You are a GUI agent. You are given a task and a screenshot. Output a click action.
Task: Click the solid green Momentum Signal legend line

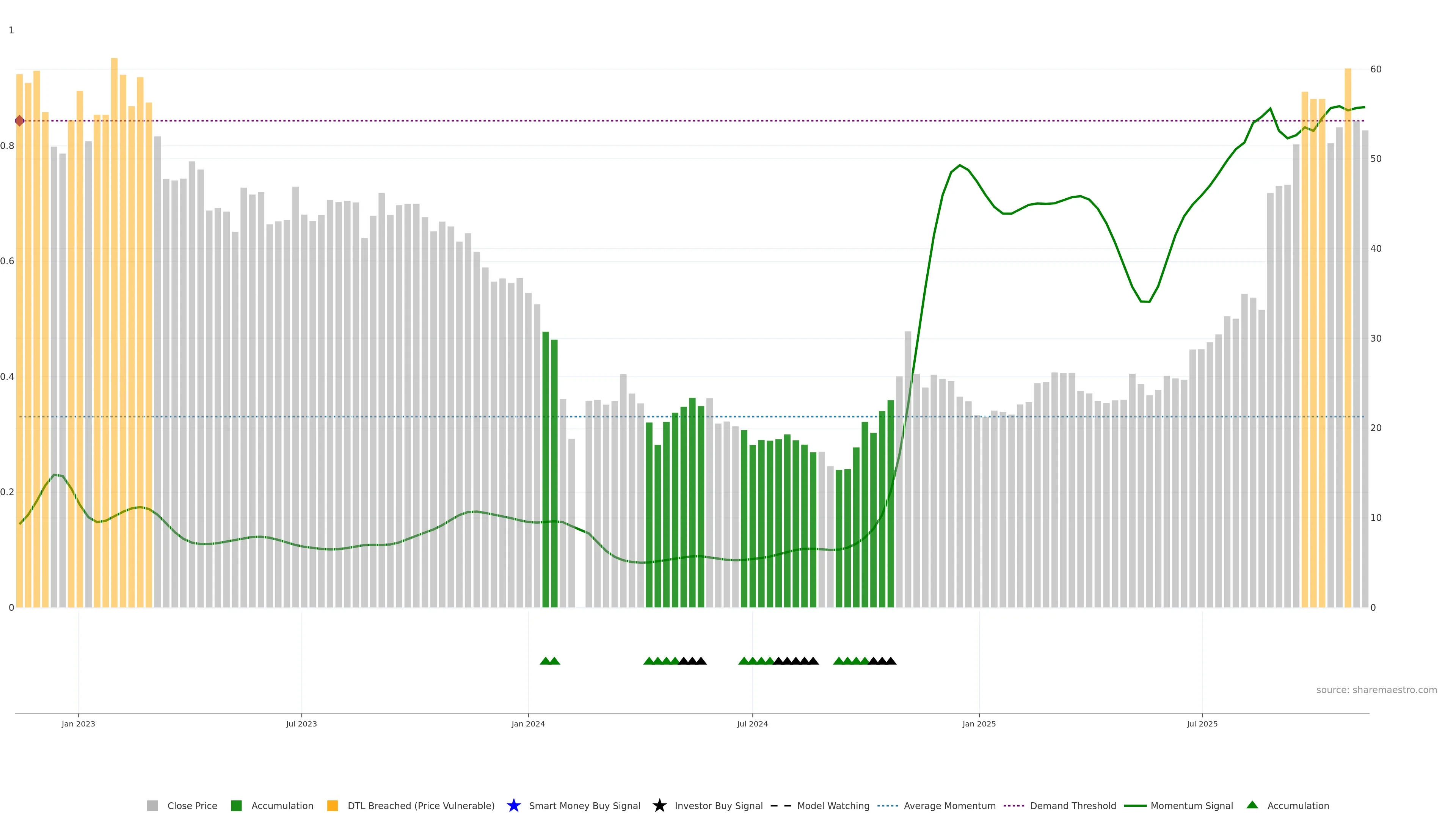[x=1135, y=805]
